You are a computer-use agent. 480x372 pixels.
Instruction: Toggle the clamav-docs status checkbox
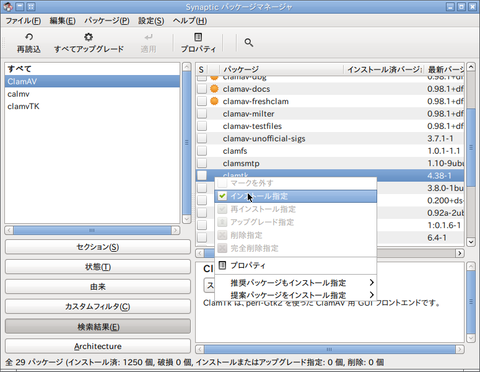(x=202, y=89)
